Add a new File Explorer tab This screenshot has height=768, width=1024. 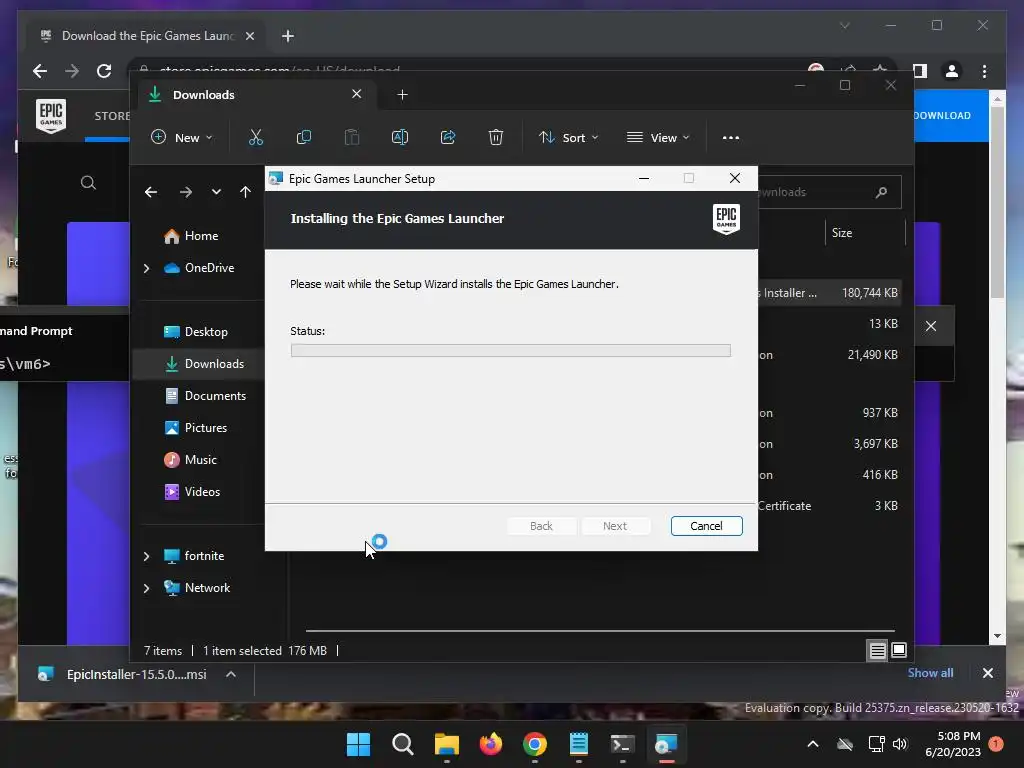pos(402,95)
